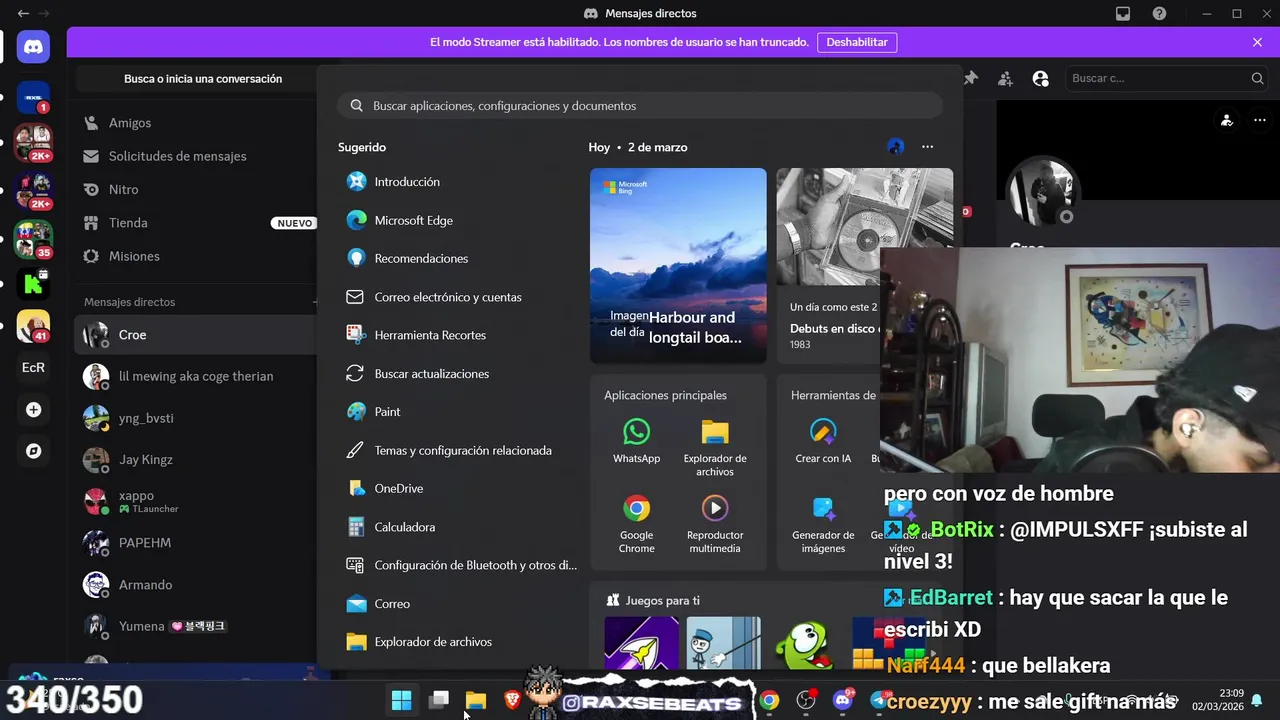Open Buscar actualizaciones
The height and width of the screenshot is (720, 1280).
pos(460,373)
